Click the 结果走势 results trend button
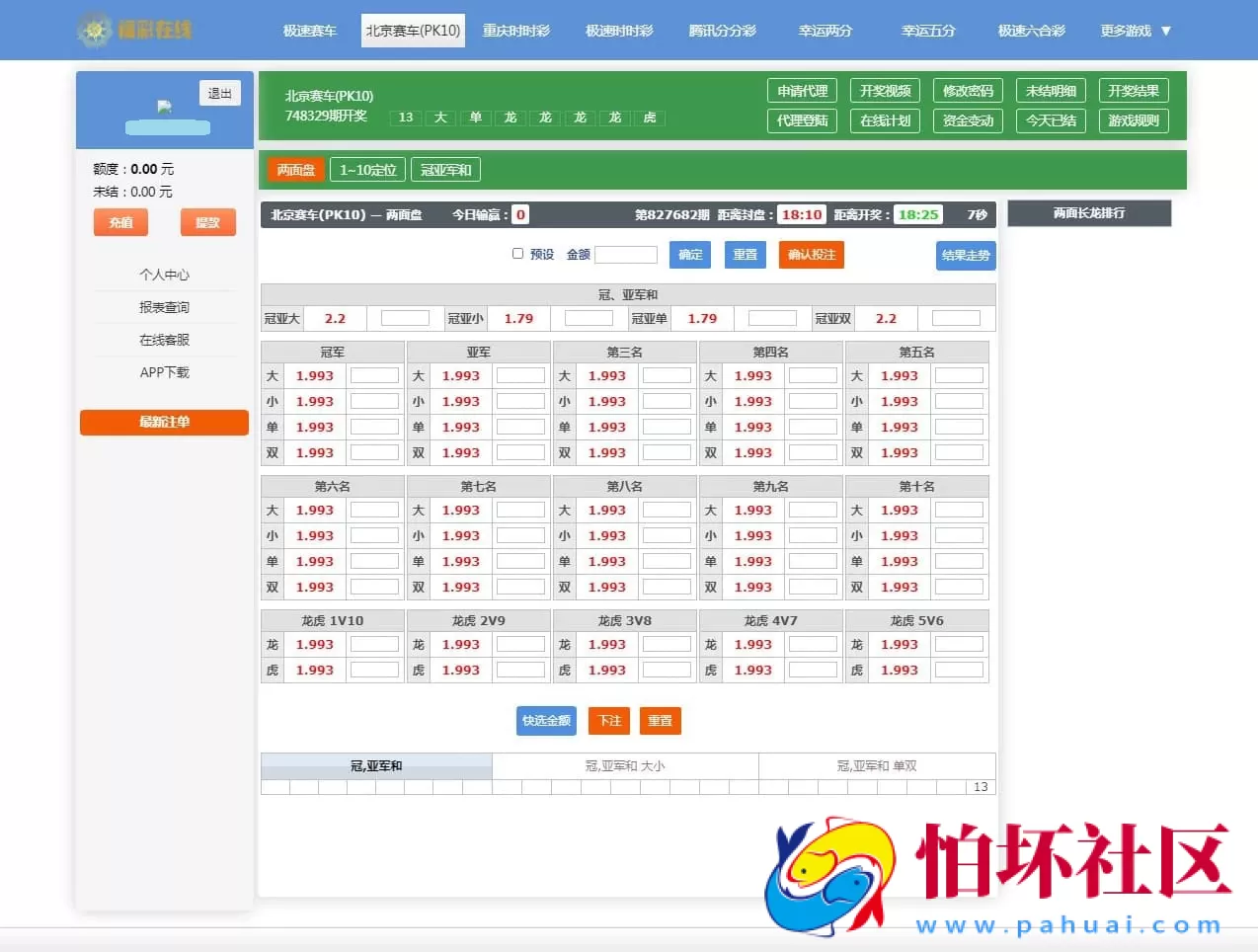Viewport: 1258px width, 952px height. pos(965,255)
